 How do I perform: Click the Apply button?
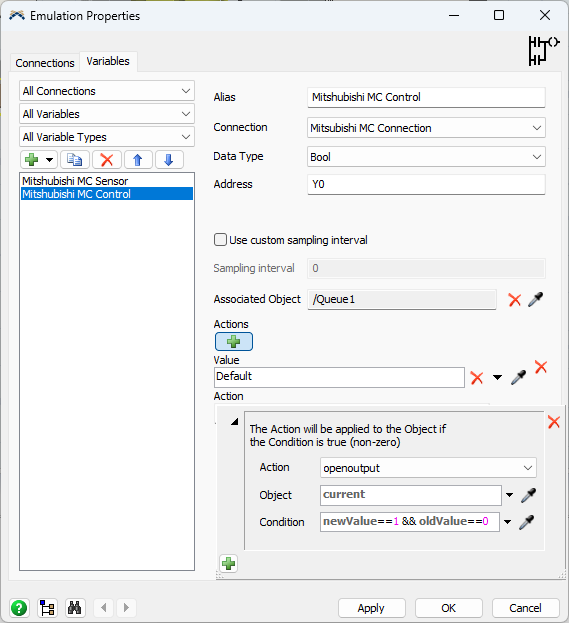point(372,608)
